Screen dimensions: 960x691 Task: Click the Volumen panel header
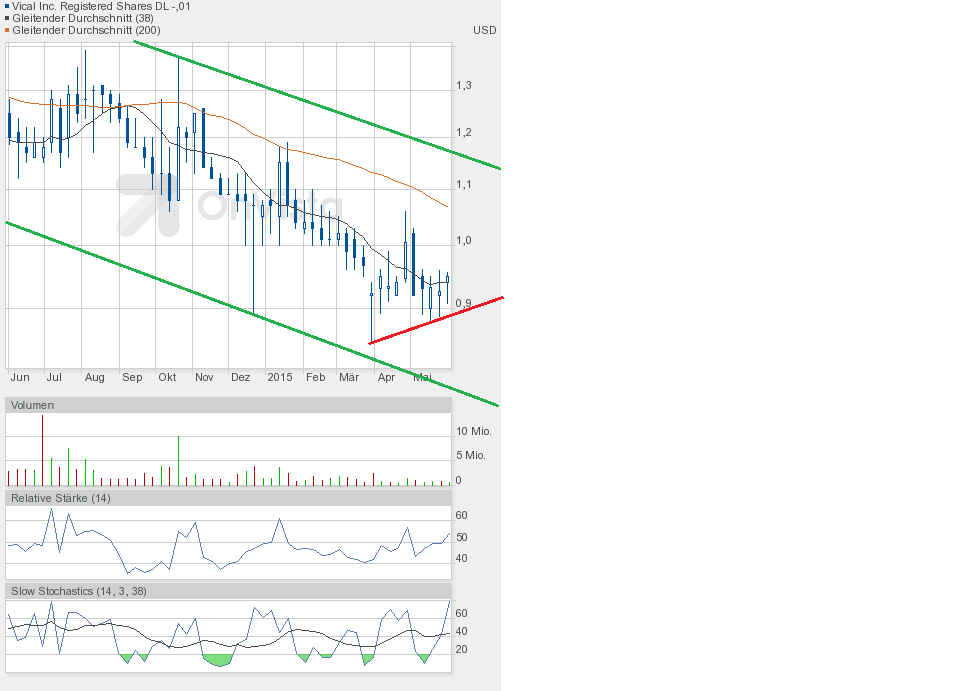coord(32,405)
